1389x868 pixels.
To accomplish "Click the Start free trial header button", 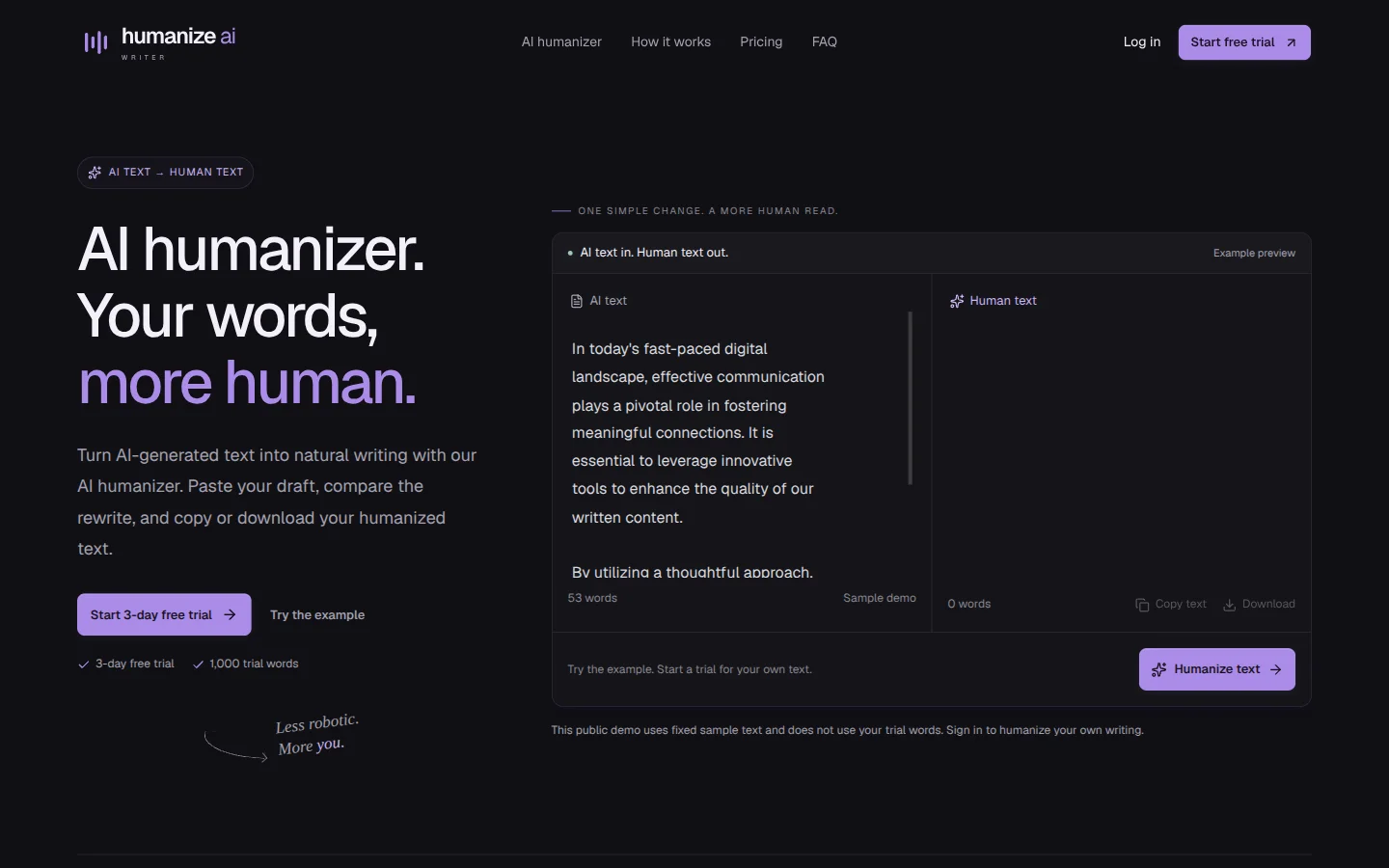I will coord(1244,42).
